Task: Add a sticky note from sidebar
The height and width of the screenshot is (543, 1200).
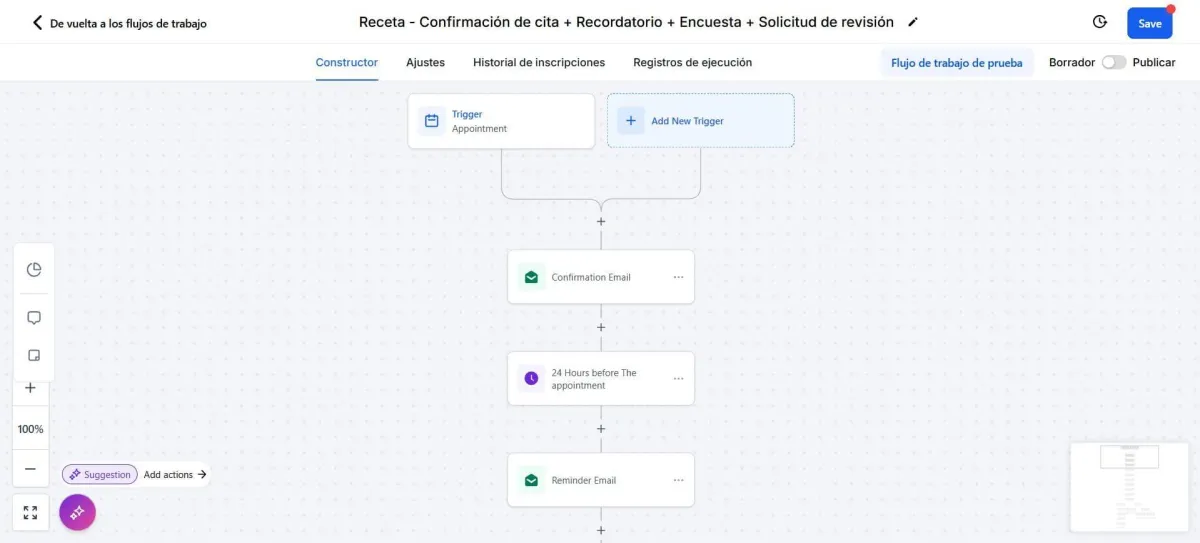Action: pyautogui.click(x=33, y=356)
